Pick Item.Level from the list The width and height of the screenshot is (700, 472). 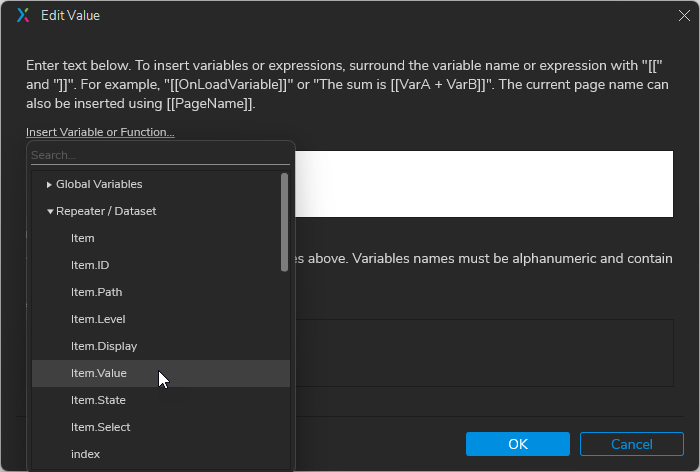pyautogui.click(x=98, y=319)
